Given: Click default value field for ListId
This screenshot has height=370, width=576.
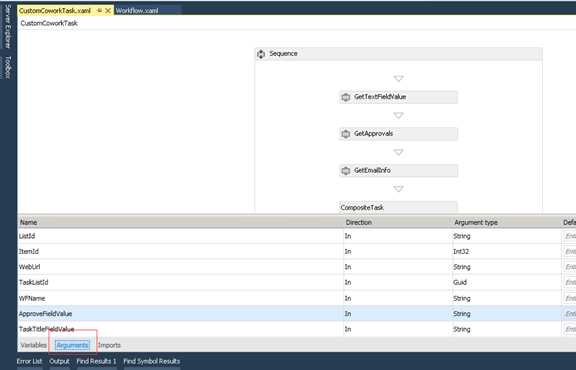Looking at the screenshot, I should pyautogui.click(x=569, y=236).
